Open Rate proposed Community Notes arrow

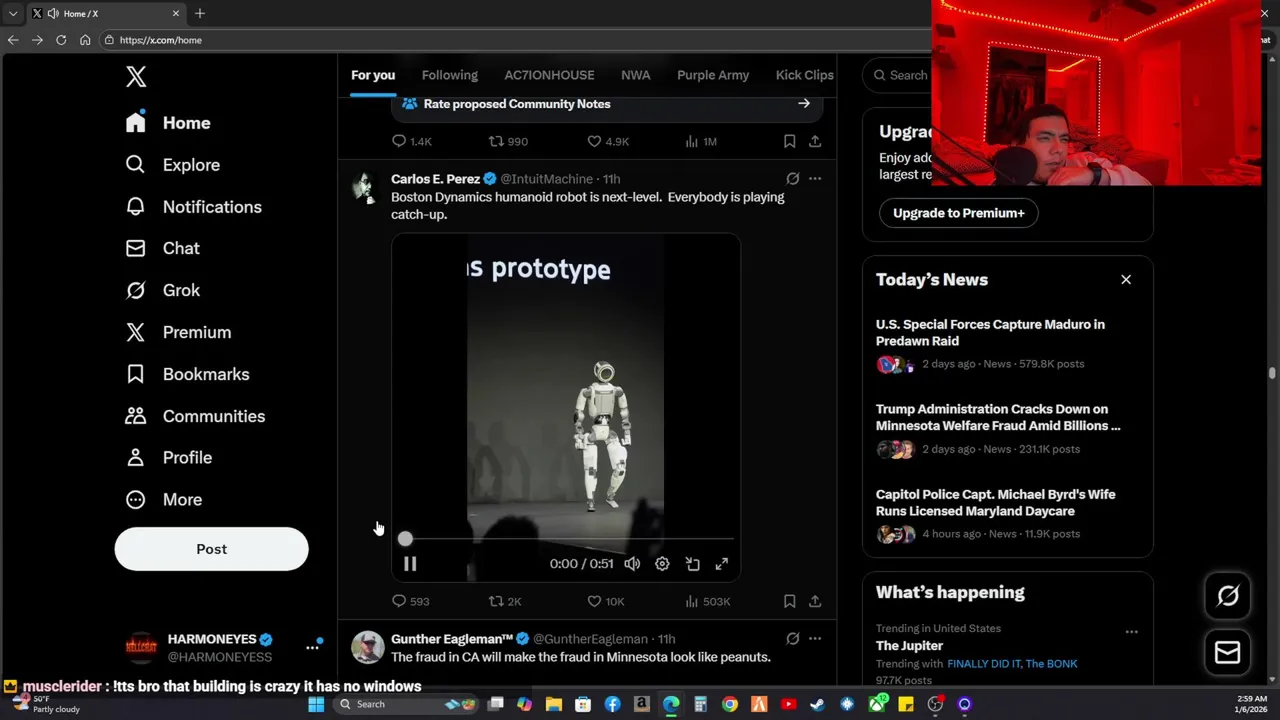tap(803, 104)
